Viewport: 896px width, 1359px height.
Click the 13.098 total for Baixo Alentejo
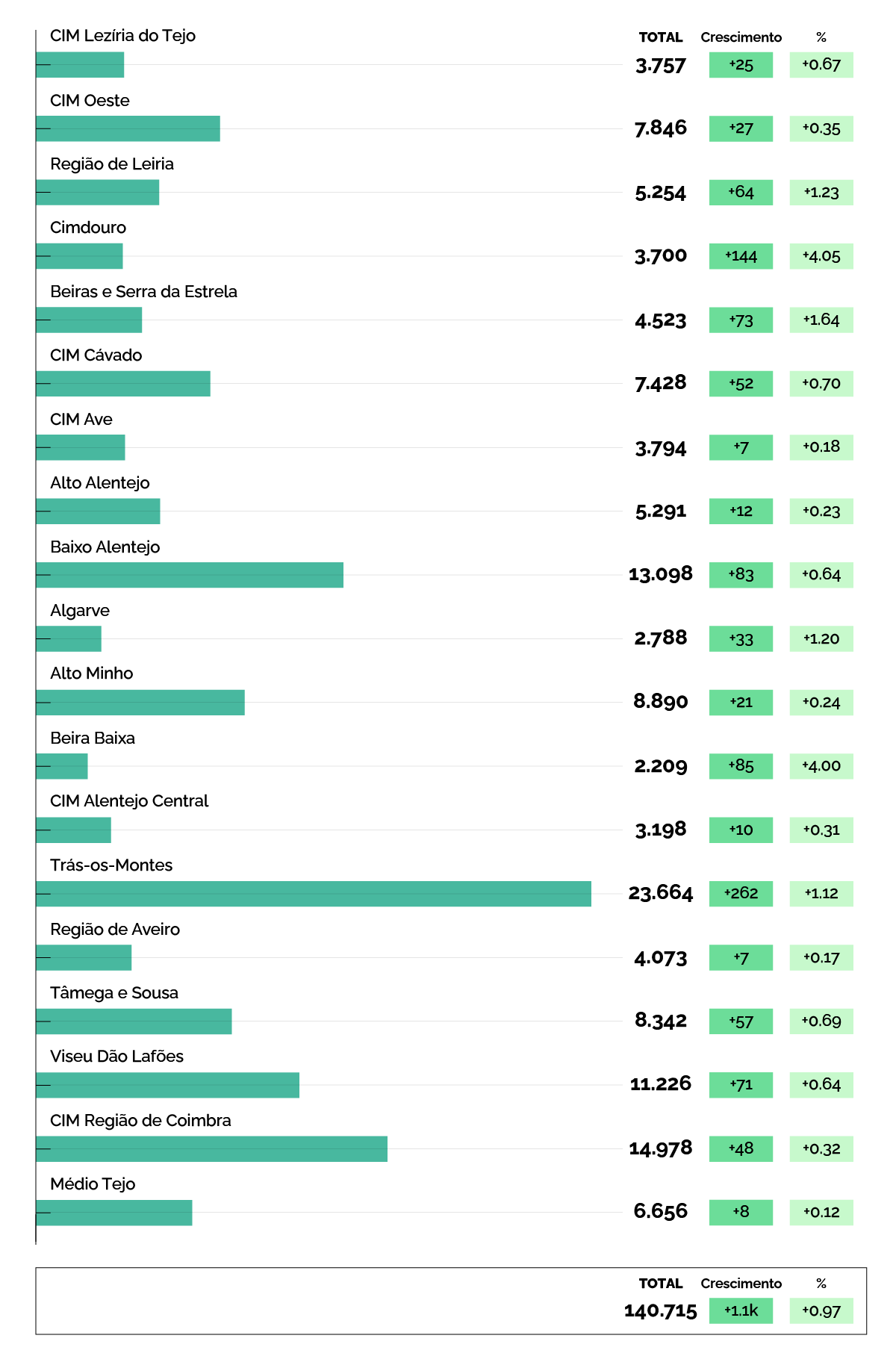point(661,574)
